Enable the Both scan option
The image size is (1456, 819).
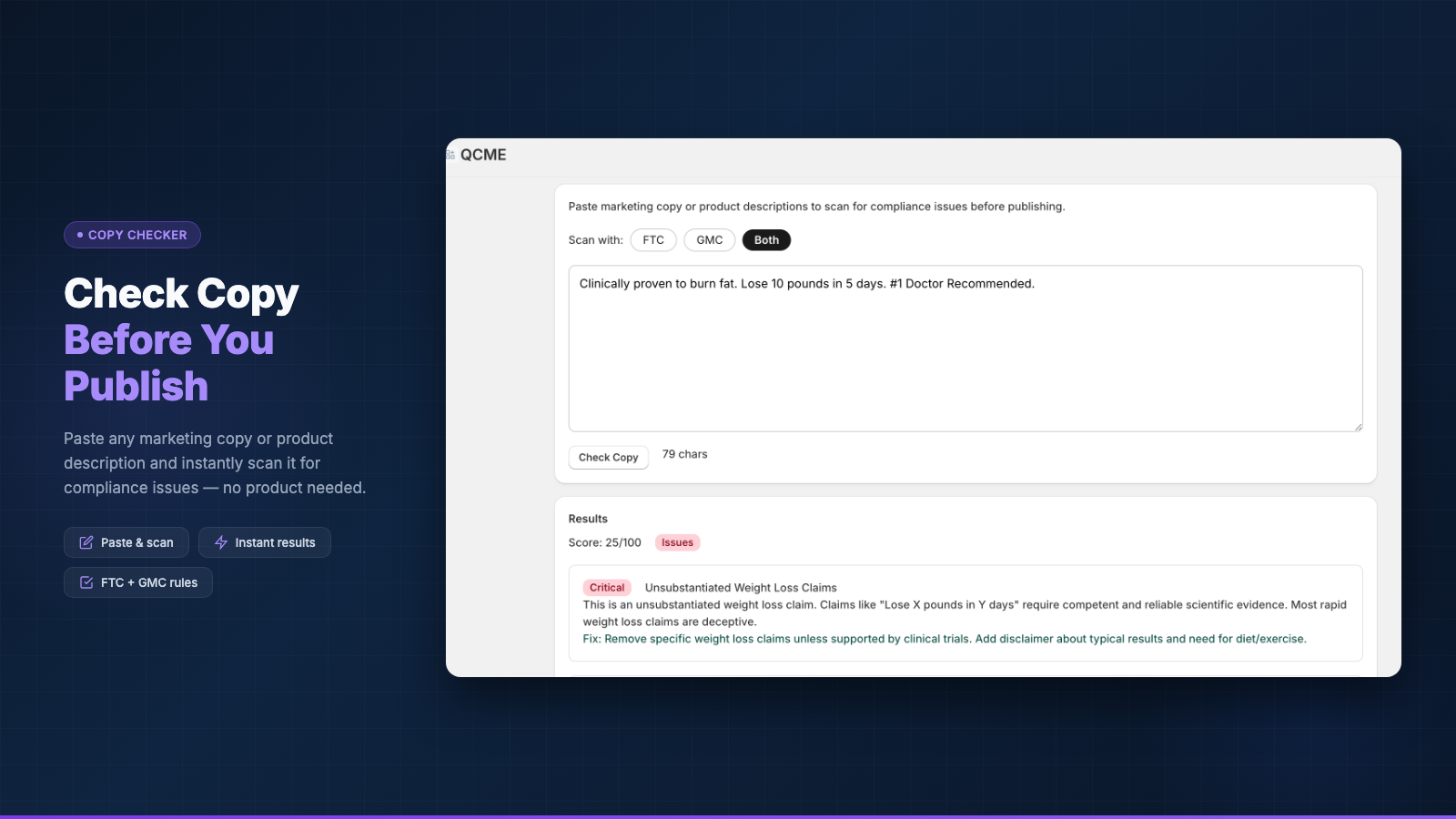(x=766, y=239)
